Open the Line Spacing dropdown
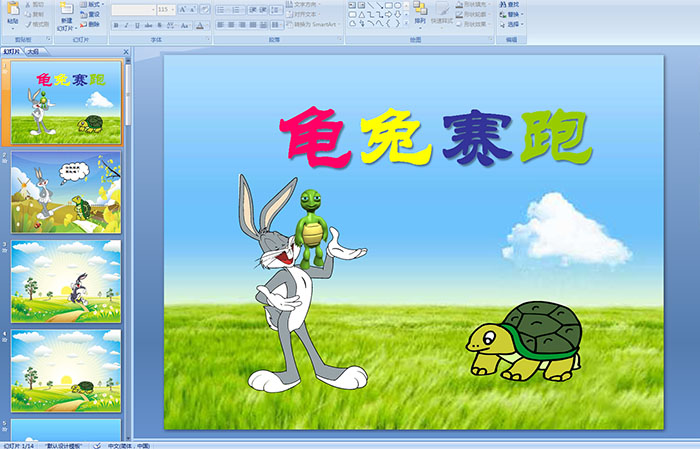 pyautogui.click(x=277, y=10)
